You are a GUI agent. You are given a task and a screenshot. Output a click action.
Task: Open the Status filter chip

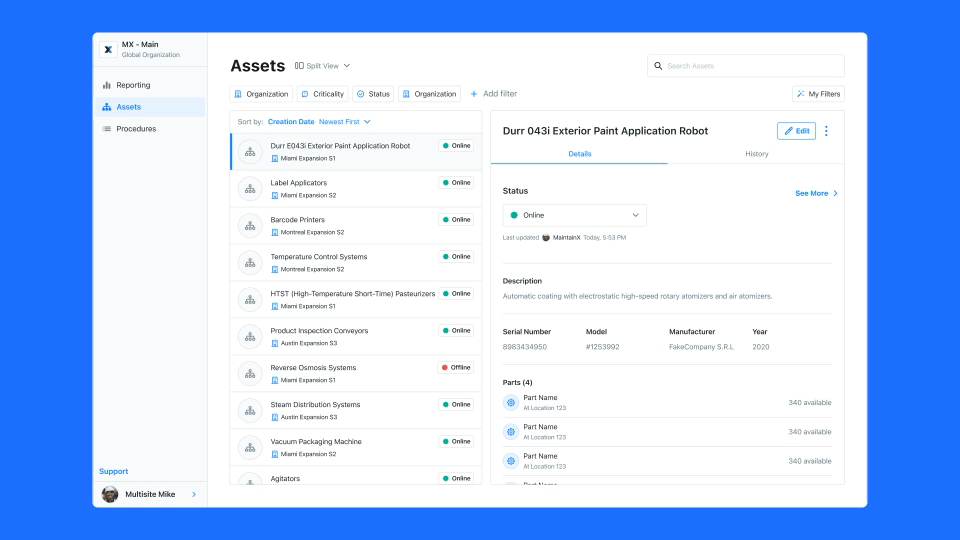(373, 94)
